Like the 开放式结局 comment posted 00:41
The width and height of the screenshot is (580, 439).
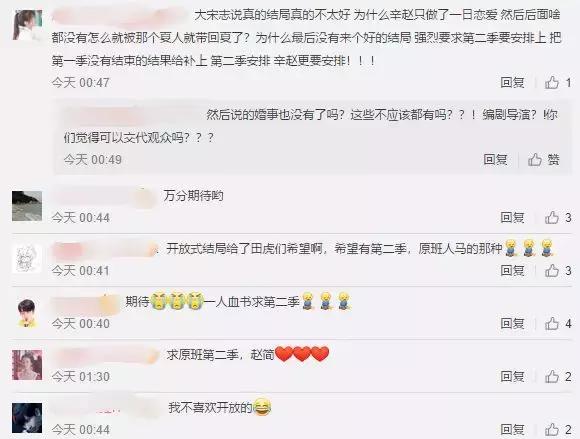pos(558,270)
